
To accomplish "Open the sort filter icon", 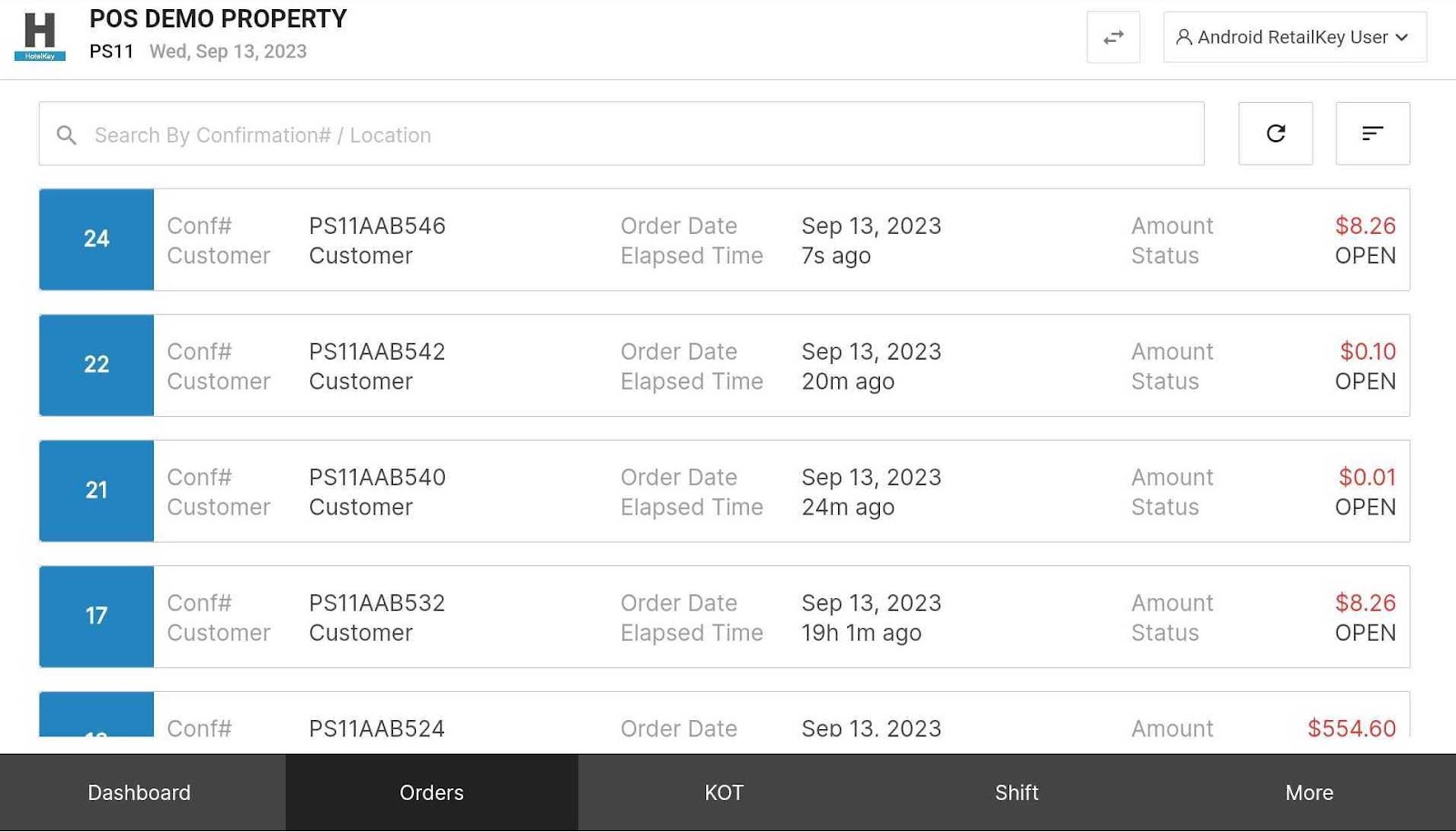I will click(1372, 134).
